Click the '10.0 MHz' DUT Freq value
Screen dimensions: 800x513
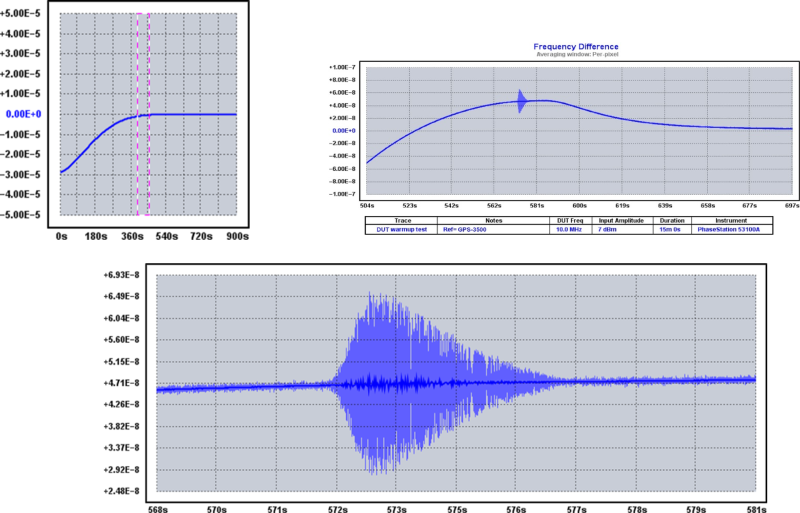571,229
